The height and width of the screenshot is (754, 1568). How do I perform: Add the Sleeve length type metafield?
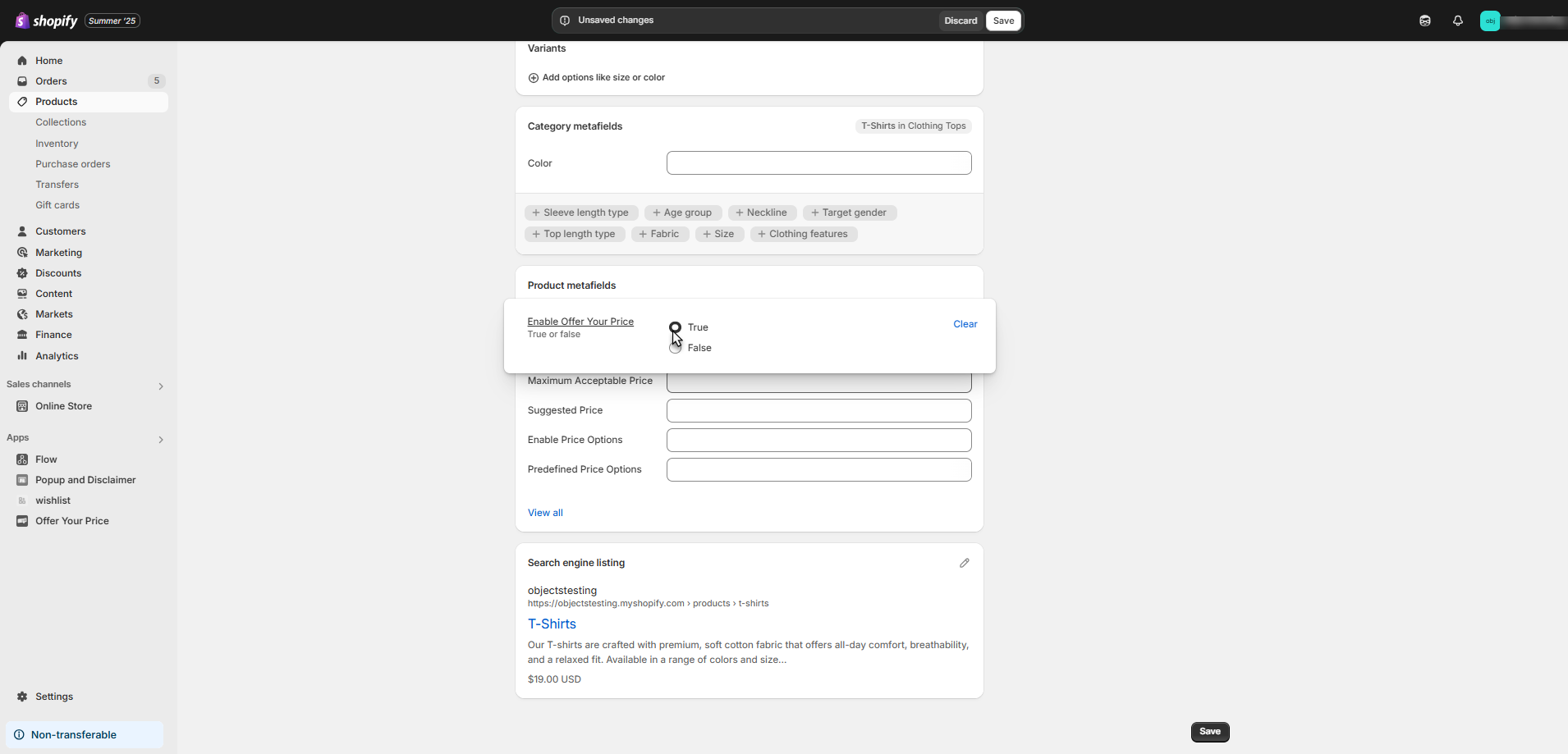581,212
